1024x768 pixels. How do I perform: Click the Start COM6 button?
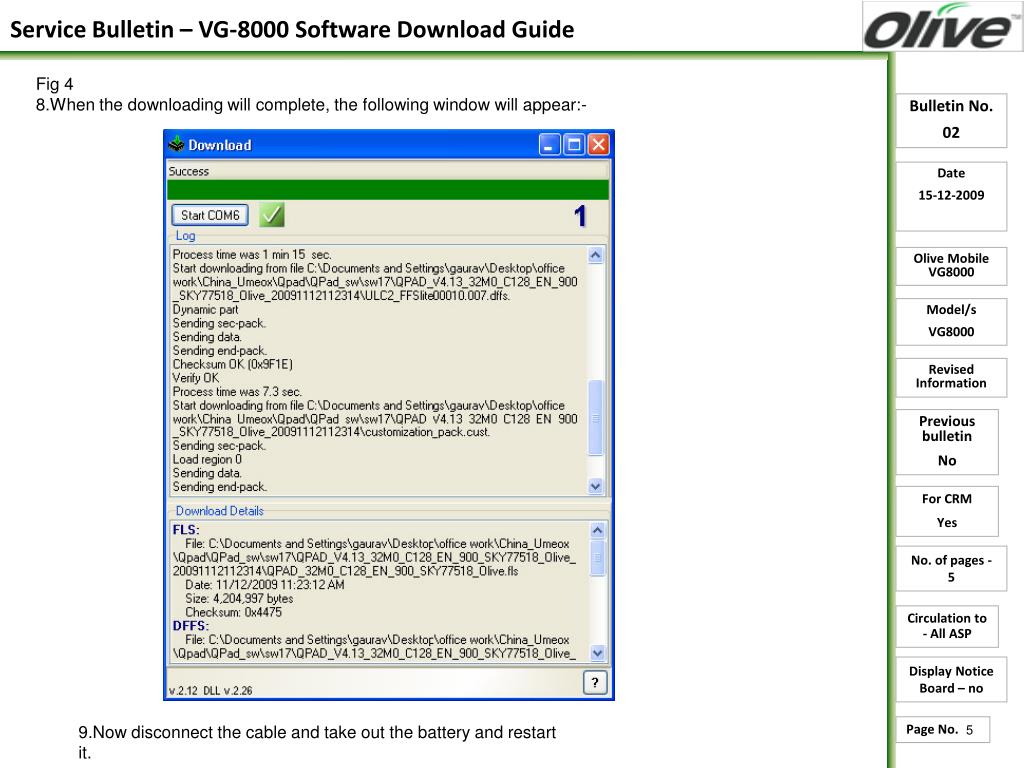click(x=210, y=215)
